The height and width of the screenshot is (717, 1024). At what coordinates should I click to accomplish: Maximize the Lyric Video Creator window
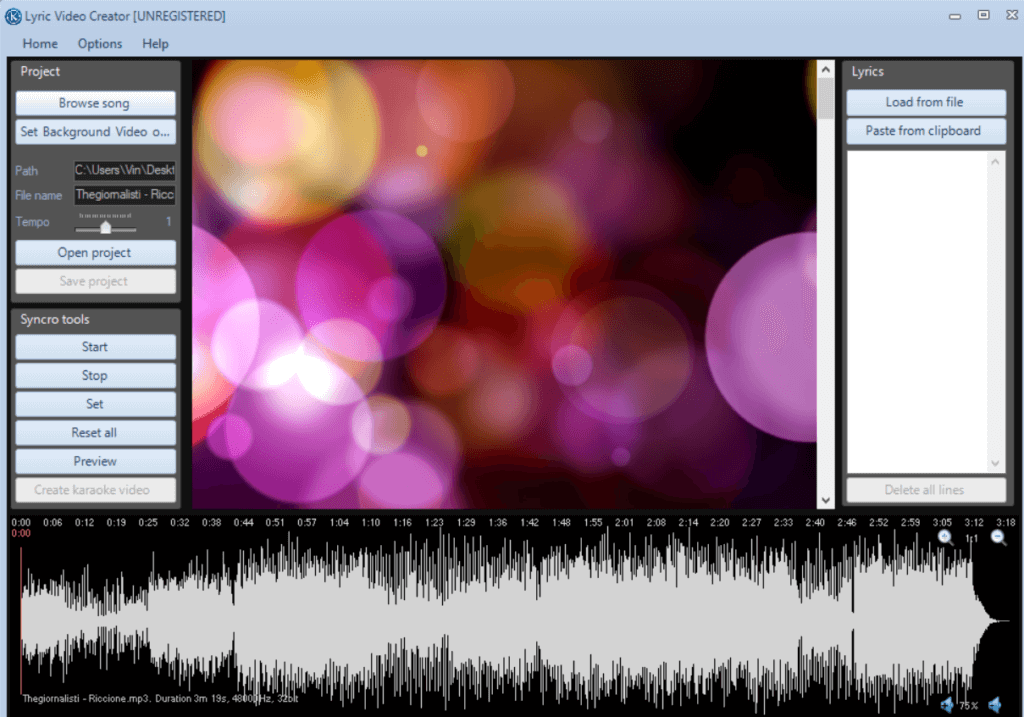(x=984, y=15)
